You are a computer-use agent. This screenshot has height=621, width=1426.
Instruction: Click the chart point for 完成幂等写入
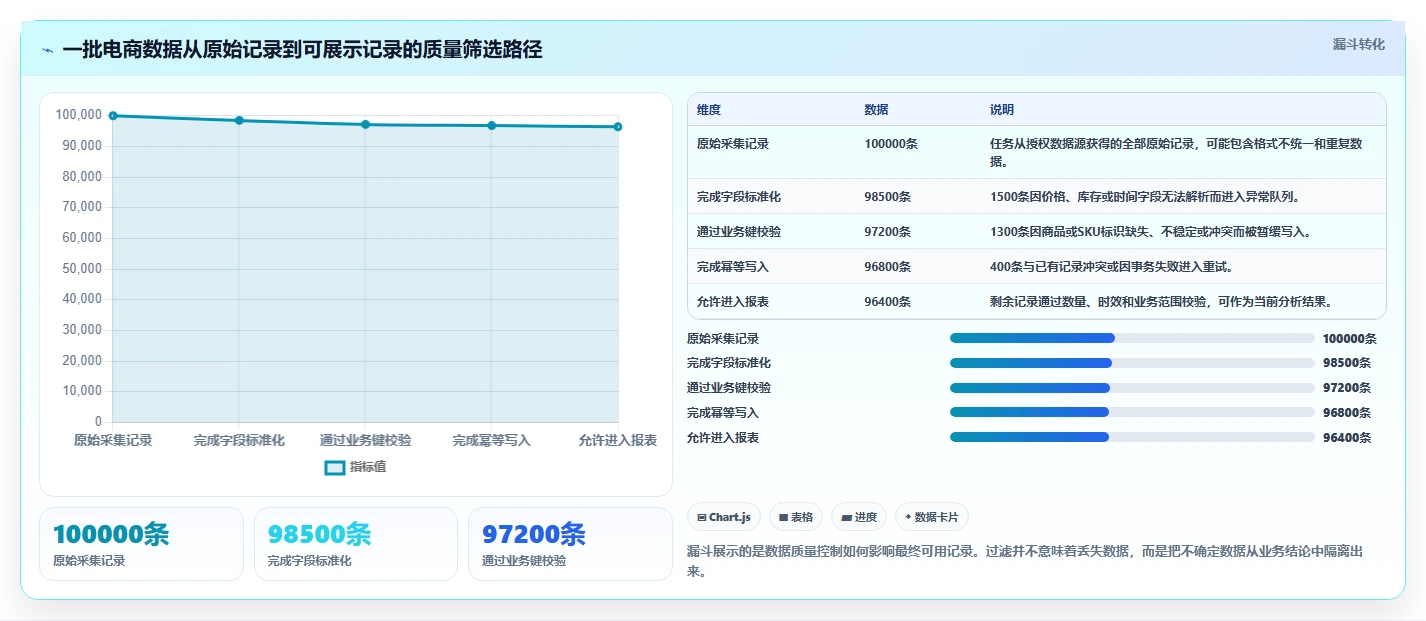coord(492,125)
